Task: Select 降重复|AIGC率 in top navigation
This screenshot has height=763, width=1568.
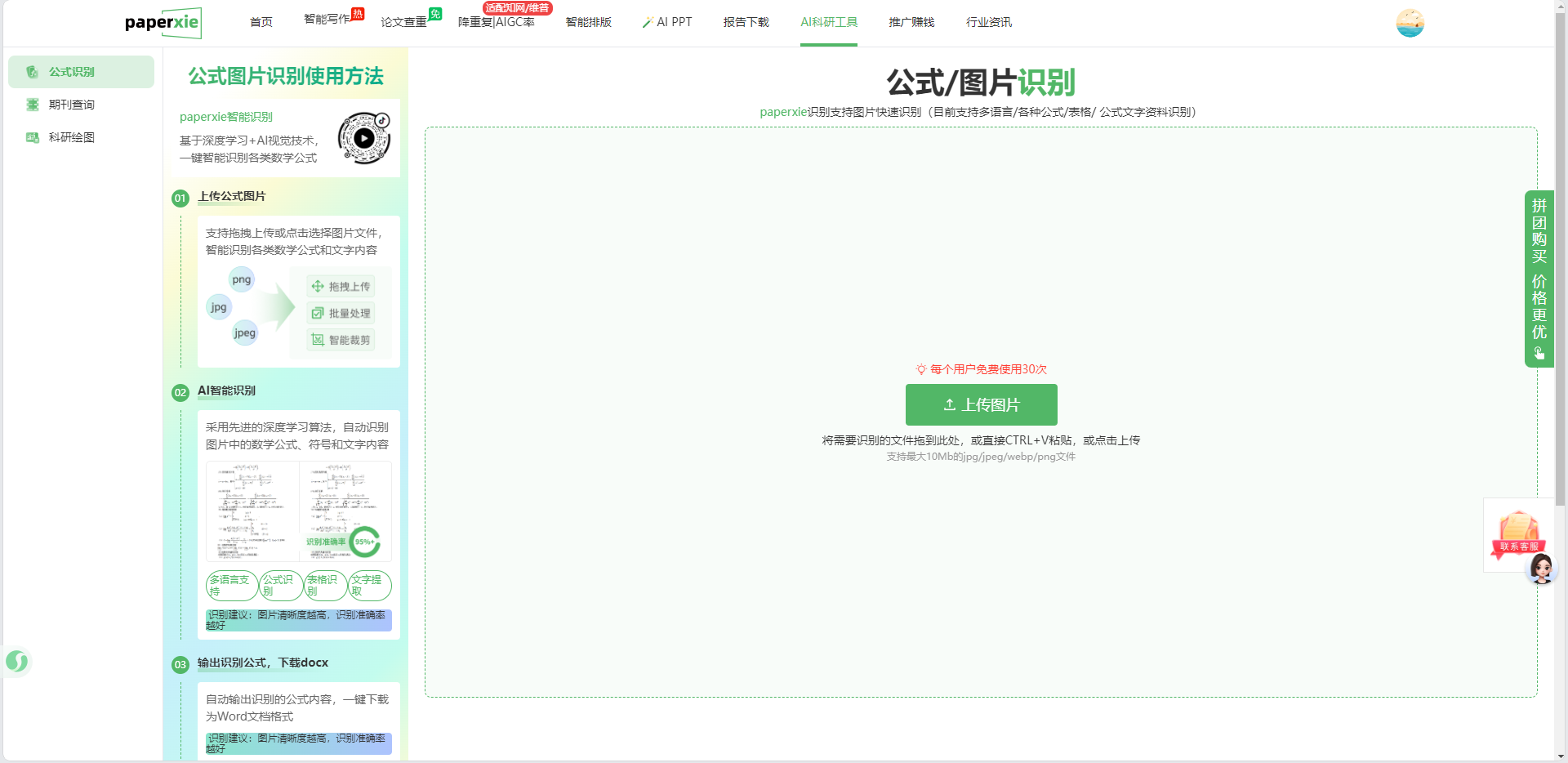Action: (x=496, y=23)
